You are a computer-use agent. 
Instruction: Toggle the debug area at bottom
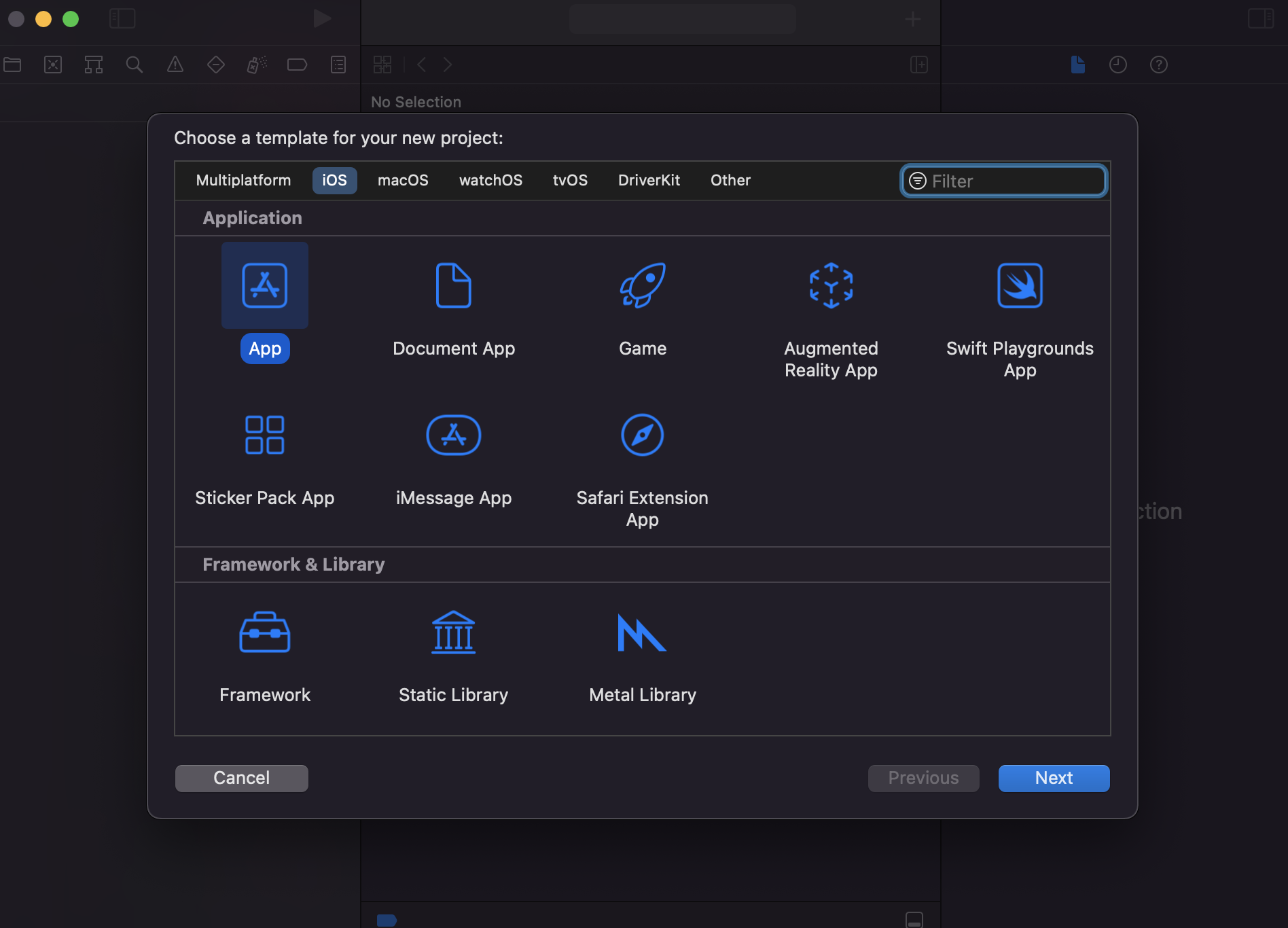[914, 919]
